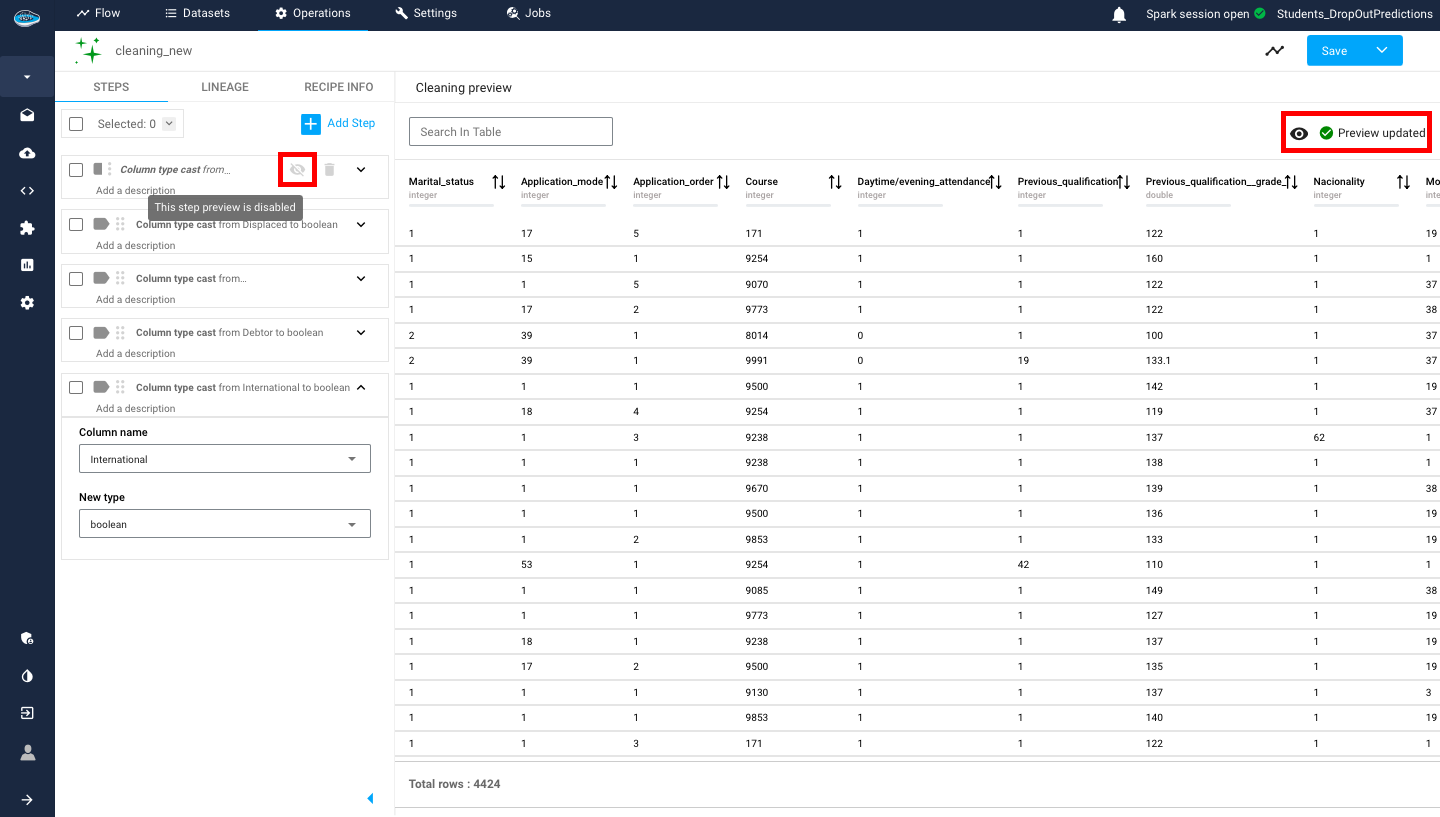
Task: Collapse the International to boolean step
Action: [x=361, y=388]
